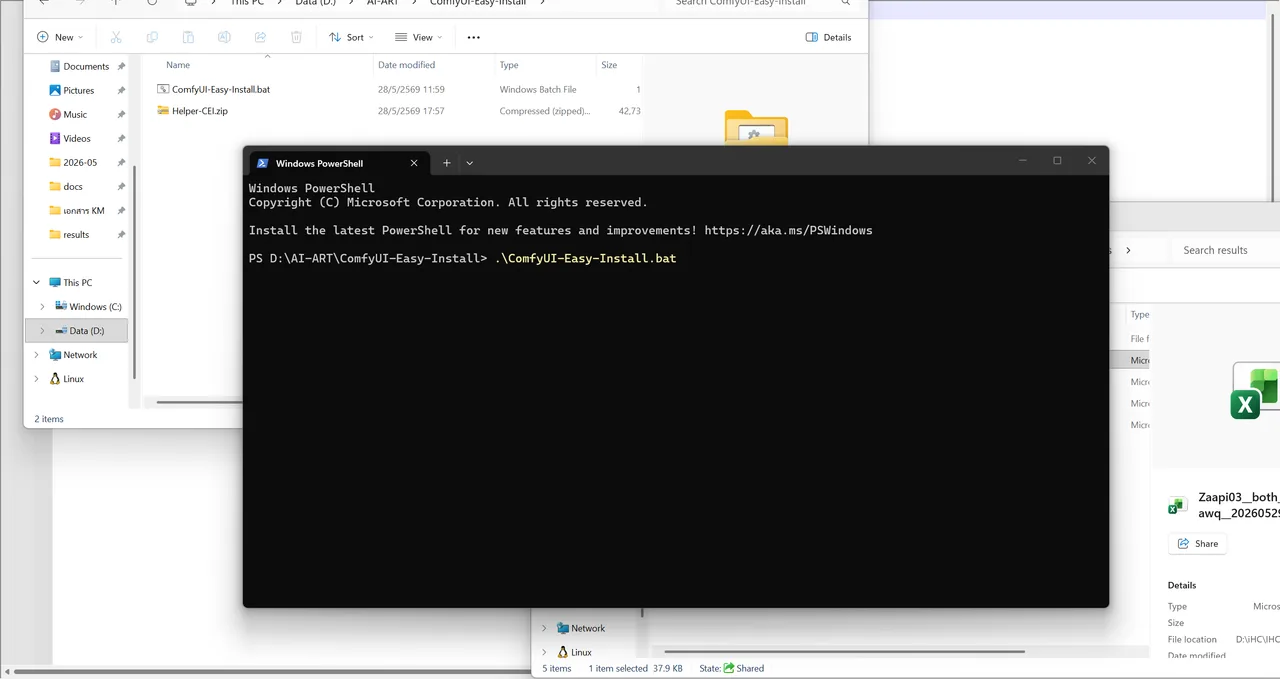Sort by Type column in front Explorer
The image size is (1280, 679).
point(509,65)
